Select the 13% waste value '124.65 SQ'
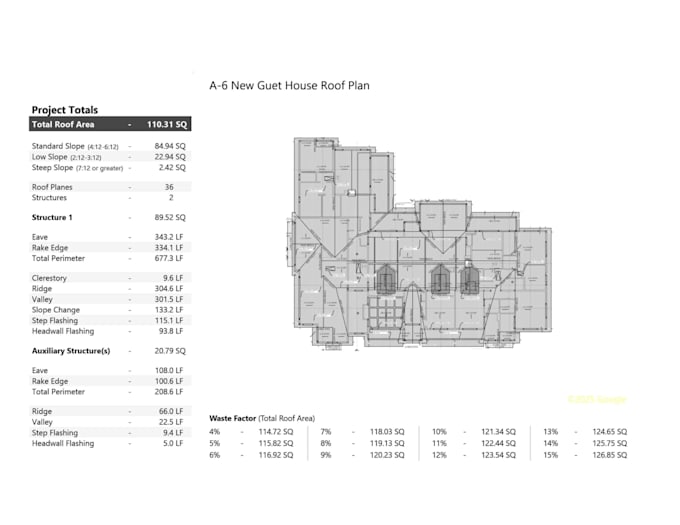The width and height of the screenshot is (680, 525). 610,432
